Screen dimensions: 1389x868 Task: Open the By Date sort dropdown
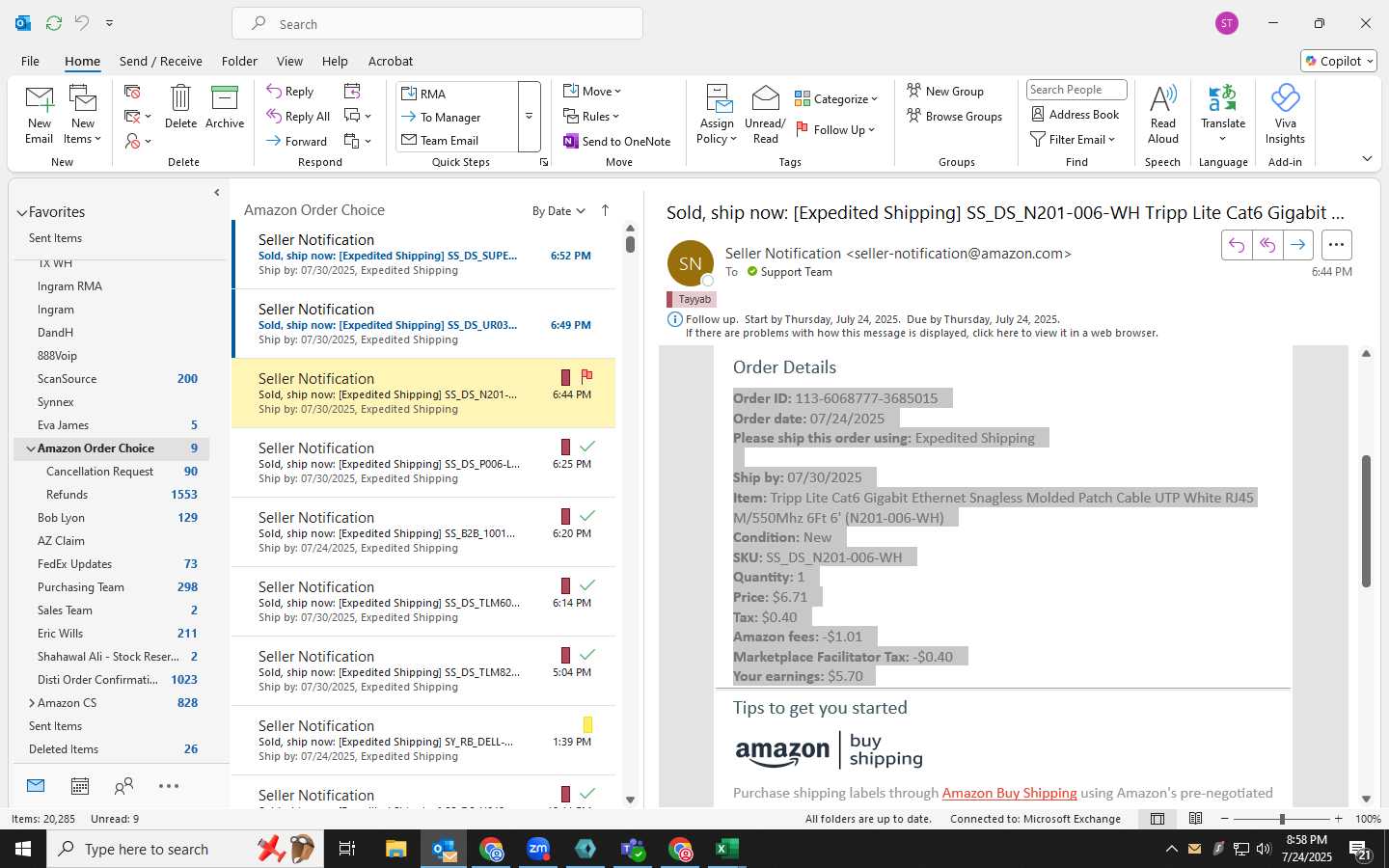(x=558, y=211)
